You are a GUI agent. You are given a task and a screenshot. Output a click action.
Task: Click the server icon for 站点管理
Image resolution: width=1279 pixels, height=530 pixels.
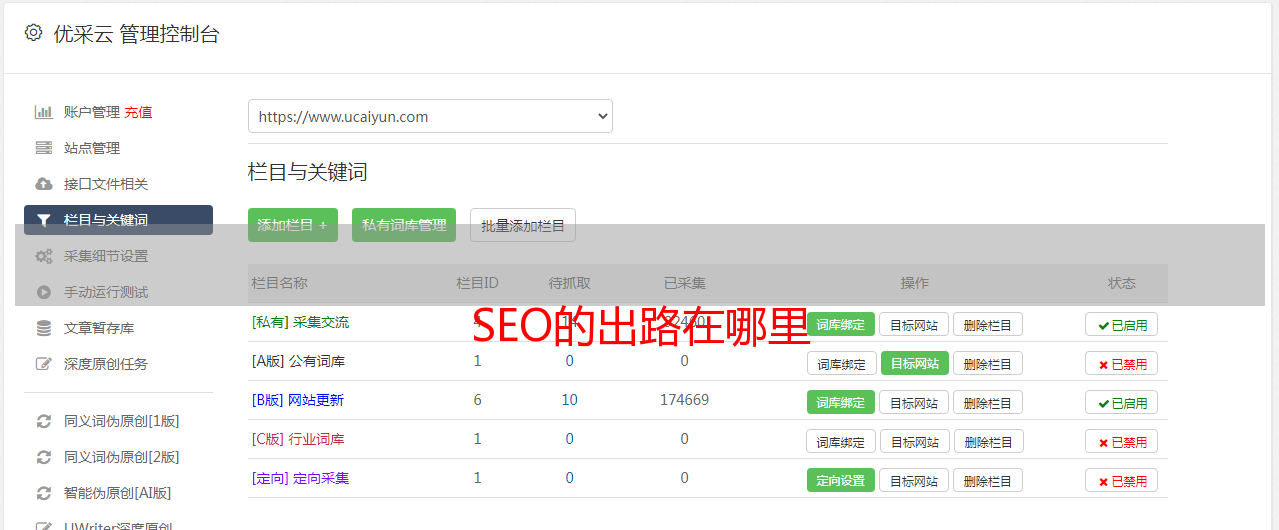point(43,148)
